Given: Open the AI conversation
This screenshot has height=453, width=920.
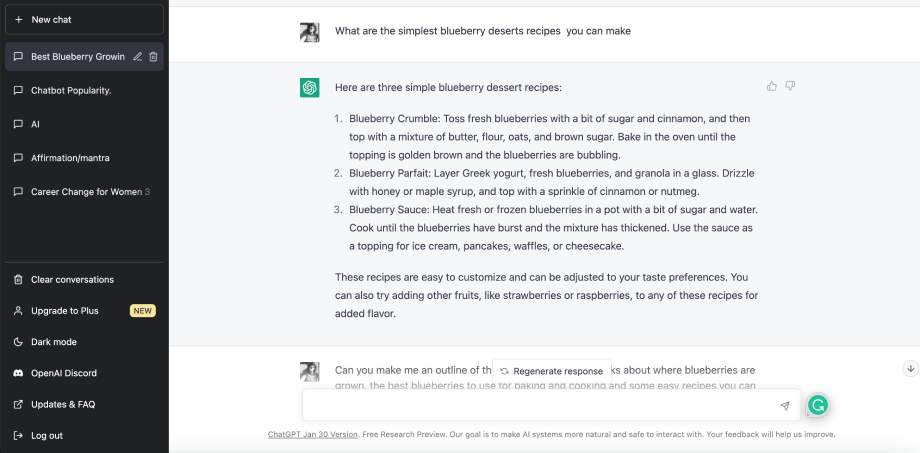Looking at the screenshot, I should pos(36,124).
